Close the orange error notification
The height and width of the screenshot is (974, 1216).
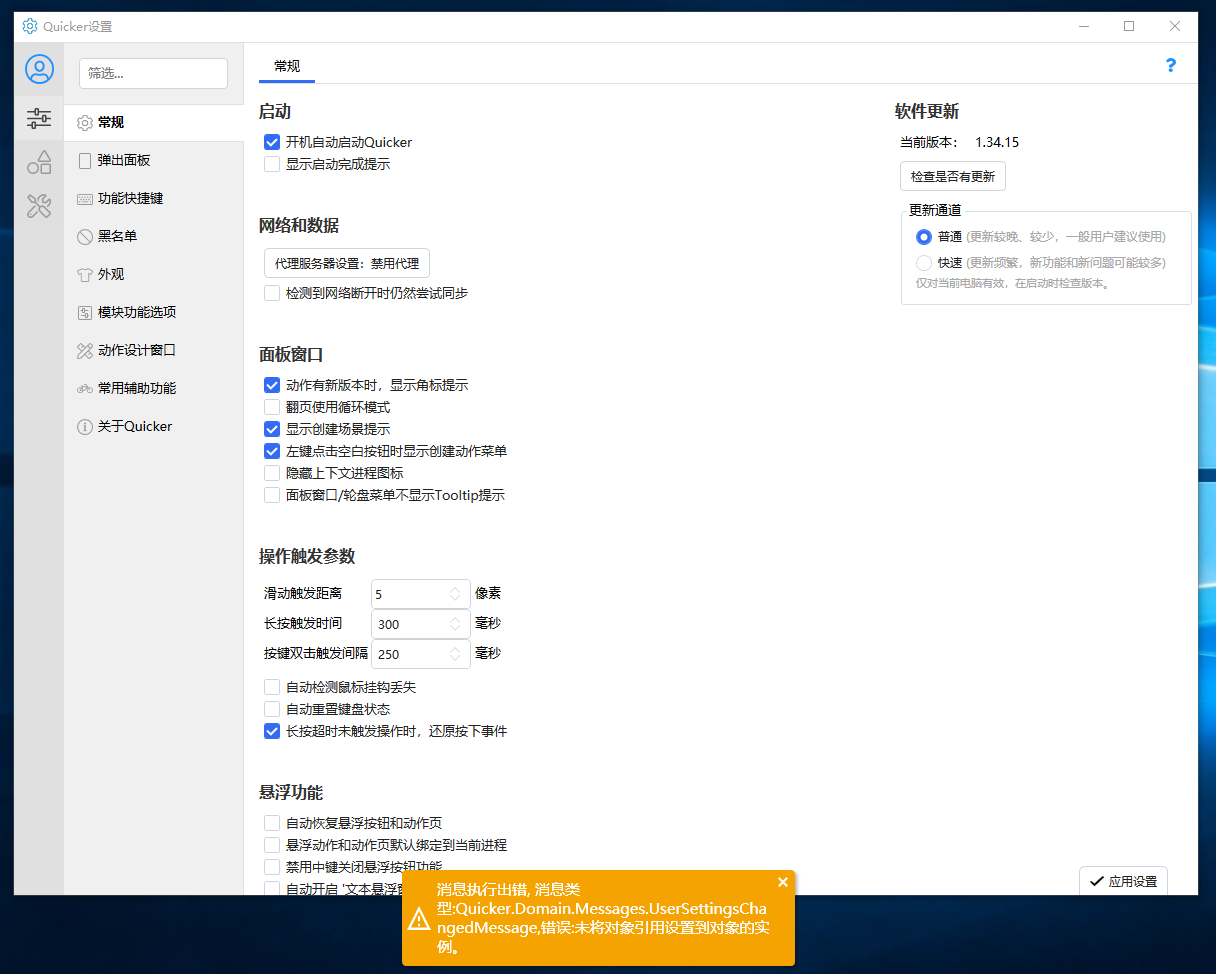click(783, 882)
